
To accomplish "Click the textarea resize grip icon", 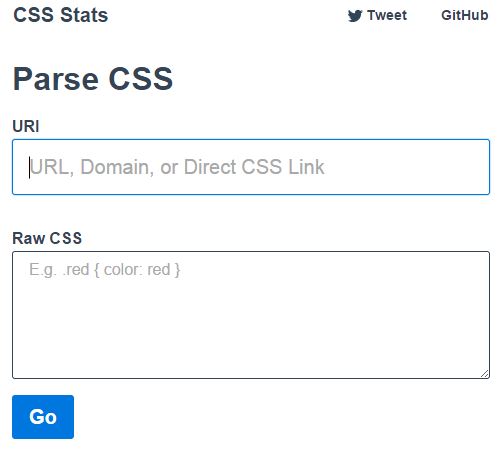I will point(485,374).
